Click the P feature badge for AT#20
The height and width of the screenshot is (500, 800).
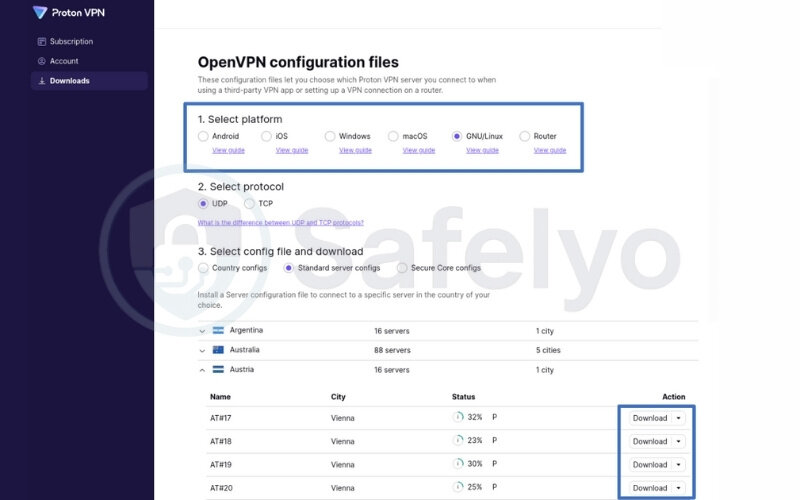pos(494,487)
